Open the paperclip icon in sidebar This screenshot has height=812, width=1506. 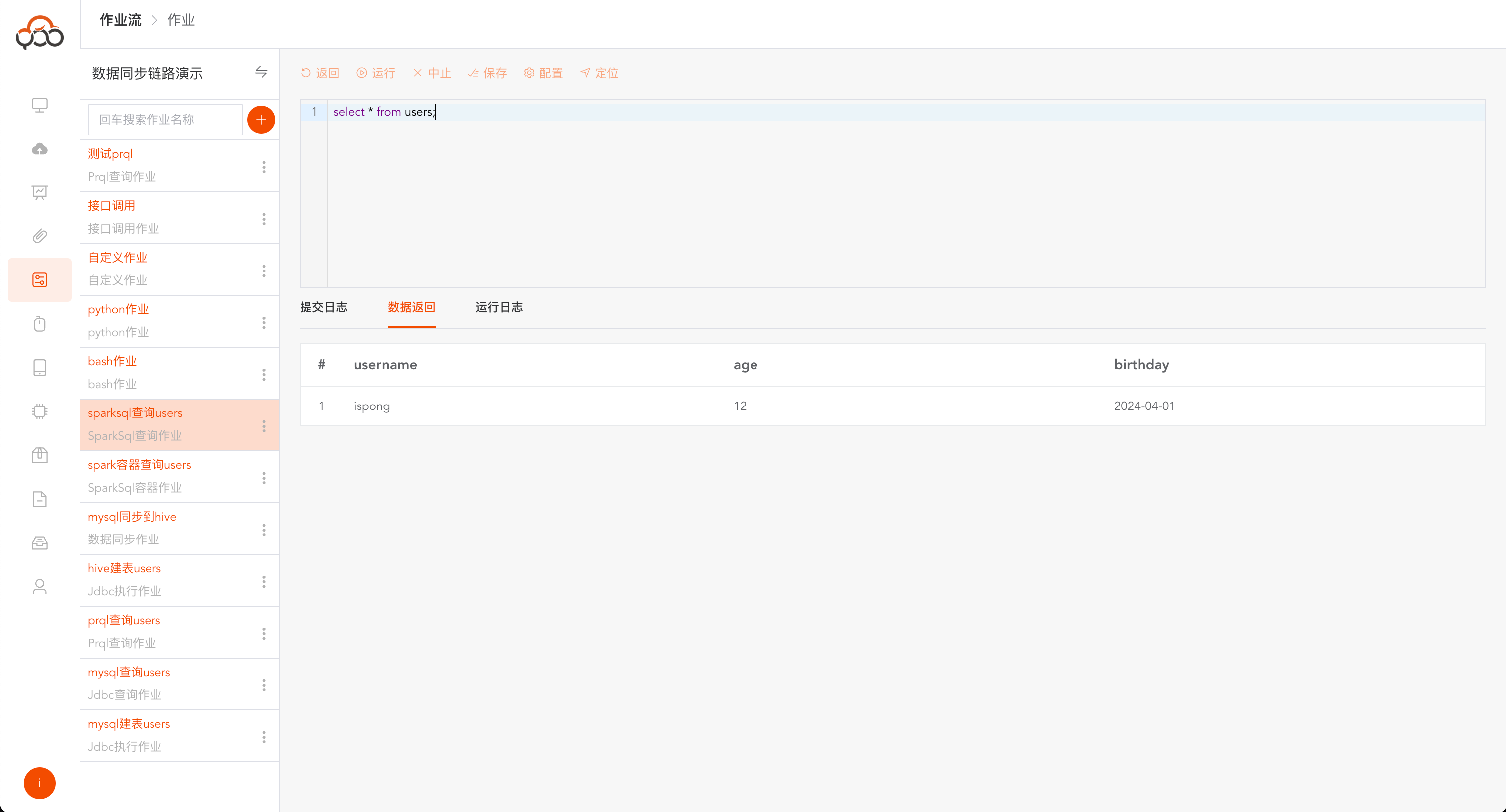tap(40, 236)
